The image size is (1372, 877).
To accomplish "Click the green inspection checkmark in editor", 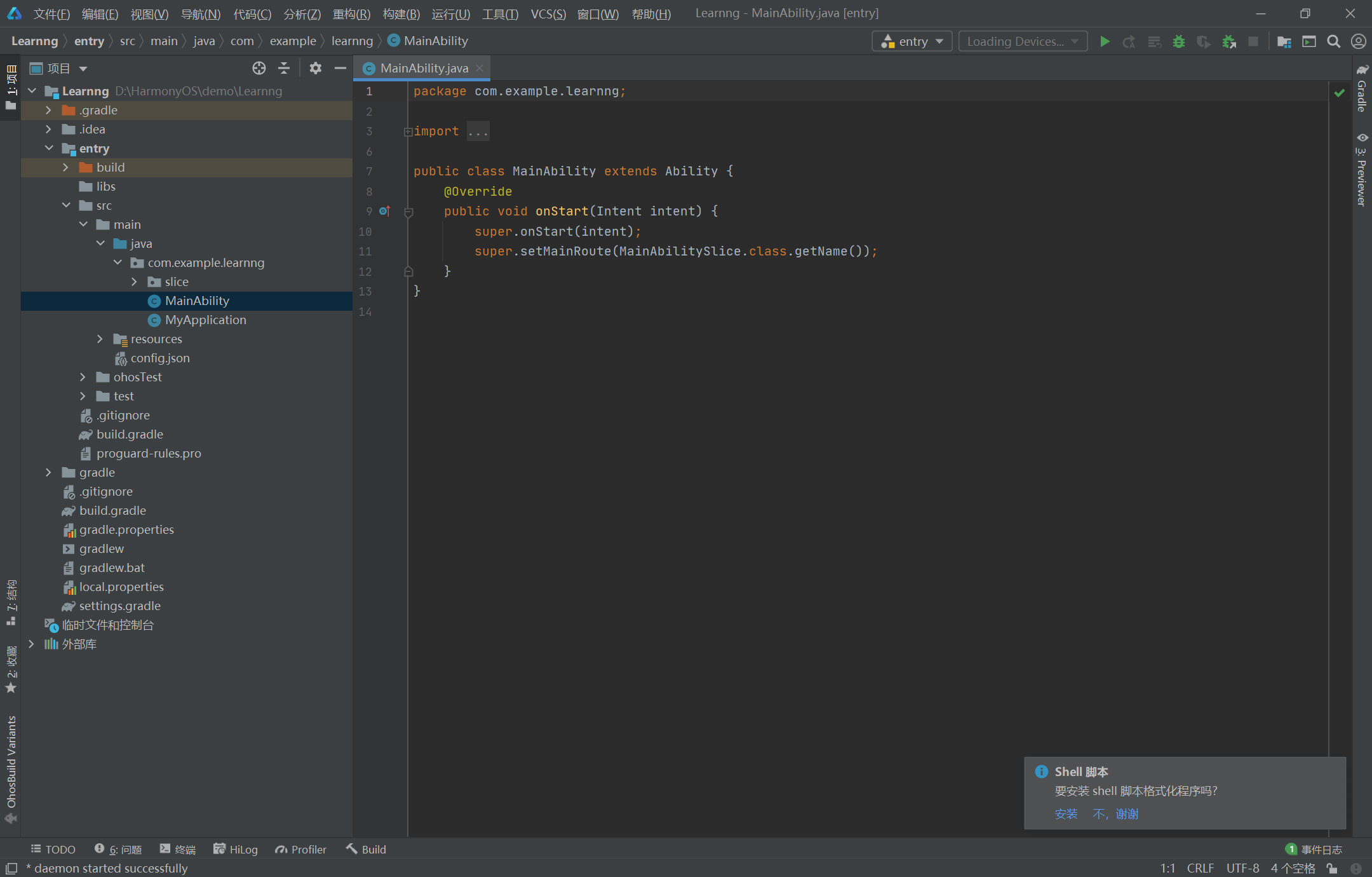I will click(1340, 93).
